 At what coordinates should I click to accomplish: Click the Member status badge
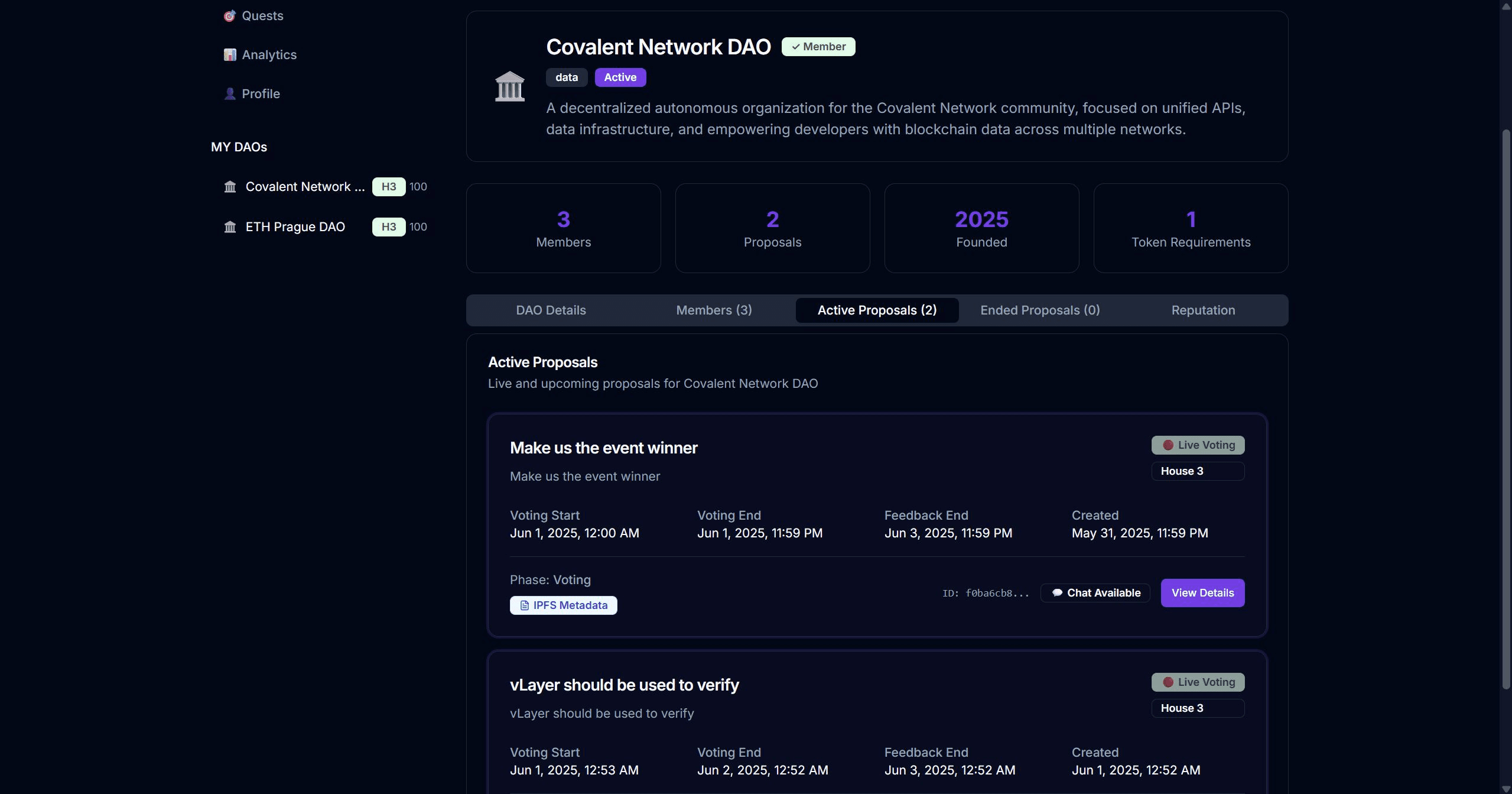pos(818,47)
